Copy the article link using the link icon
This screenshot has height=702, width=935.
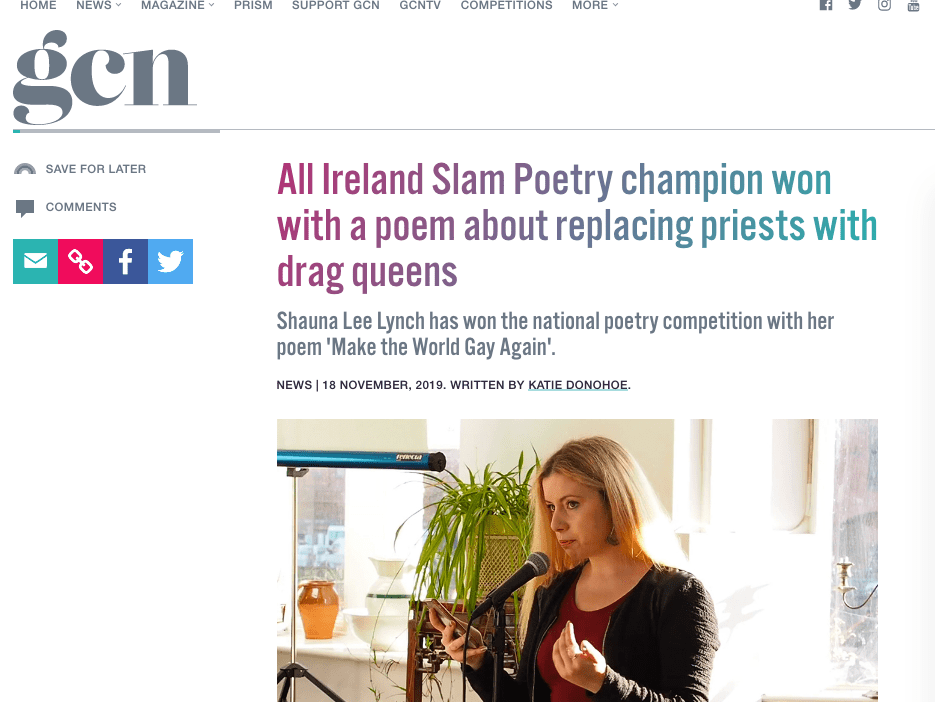click(x=80, y=261)
